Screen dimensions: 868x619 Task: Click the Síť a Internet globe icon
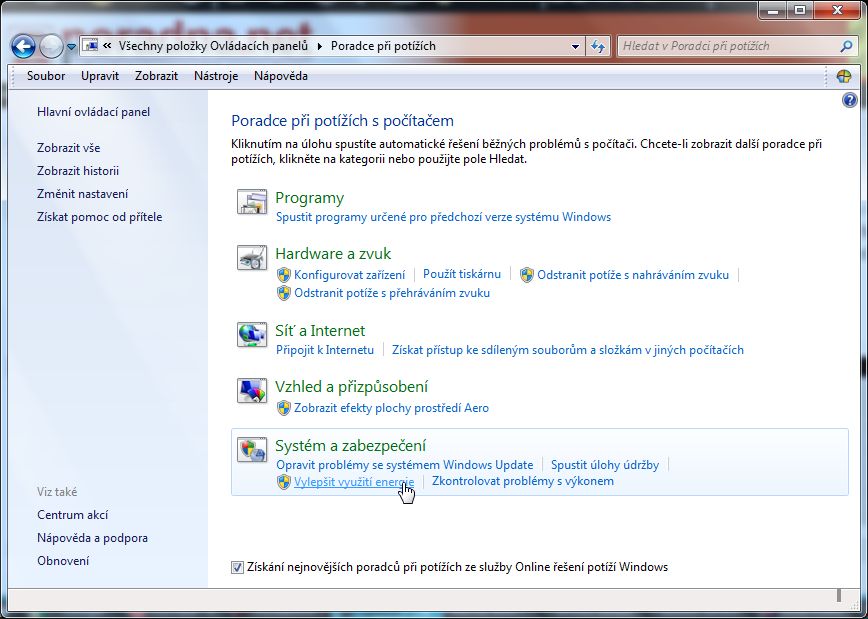point(252,334)
